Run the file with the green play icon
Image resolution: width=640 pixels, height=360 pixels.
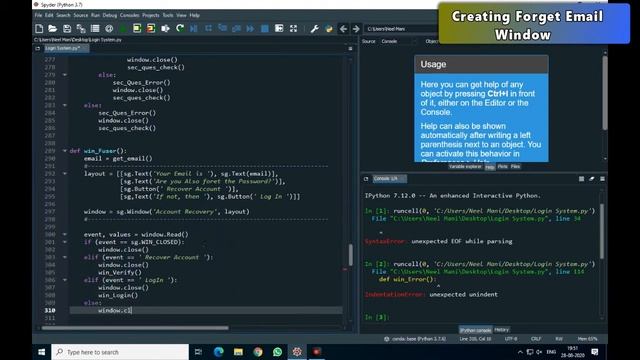[x=123, y=29]
